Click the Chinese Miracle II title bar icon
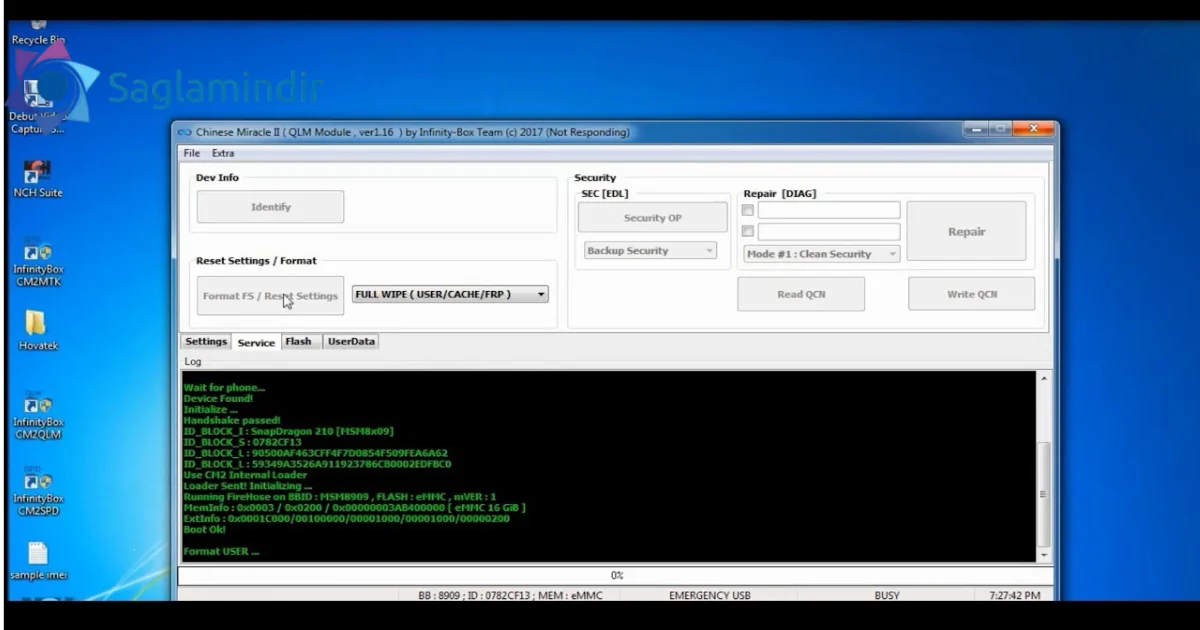 coord(184,132)
